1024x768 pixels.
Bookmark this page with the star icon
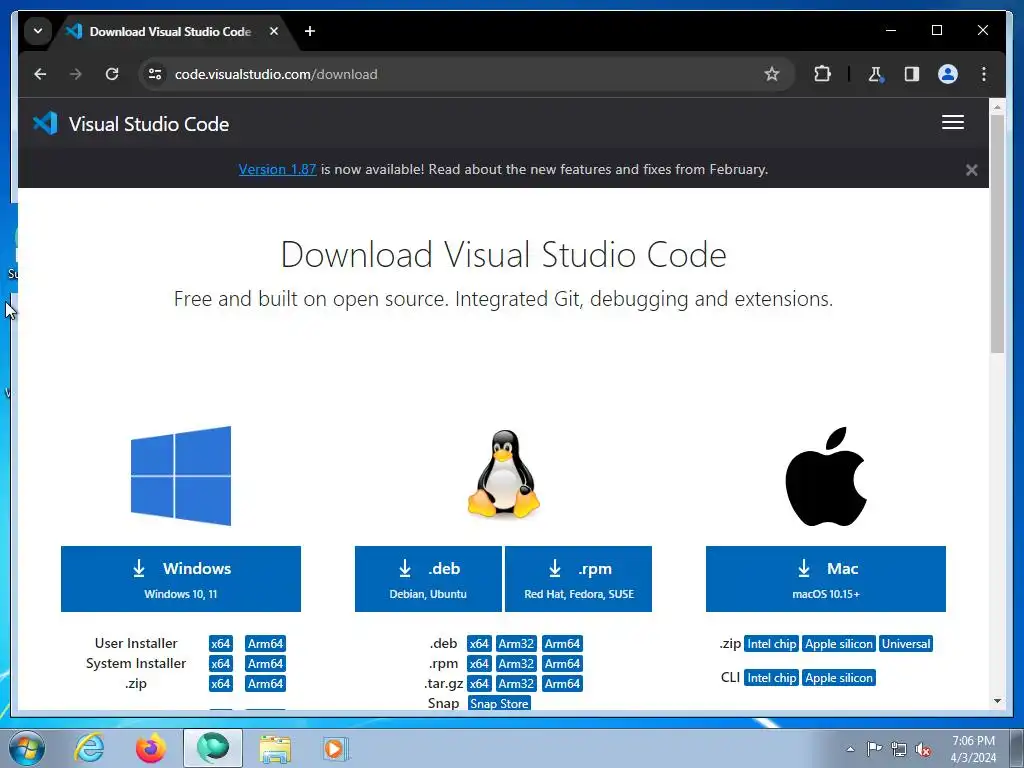pos(772,74)
